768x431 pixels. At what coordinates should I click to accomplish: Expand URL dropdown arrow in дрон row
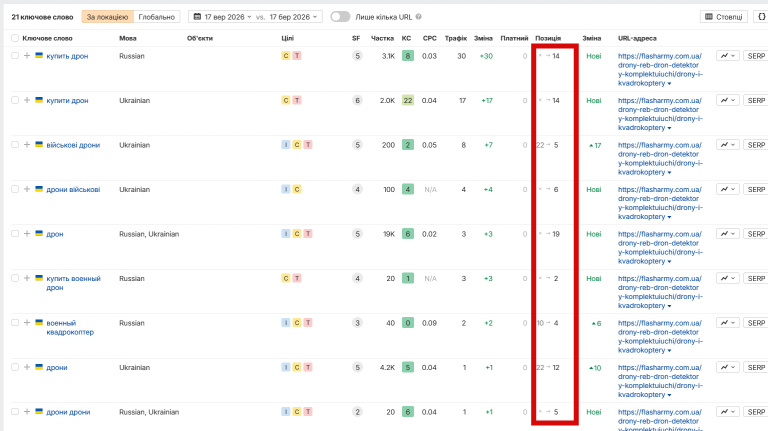click(x=669, y=262)
